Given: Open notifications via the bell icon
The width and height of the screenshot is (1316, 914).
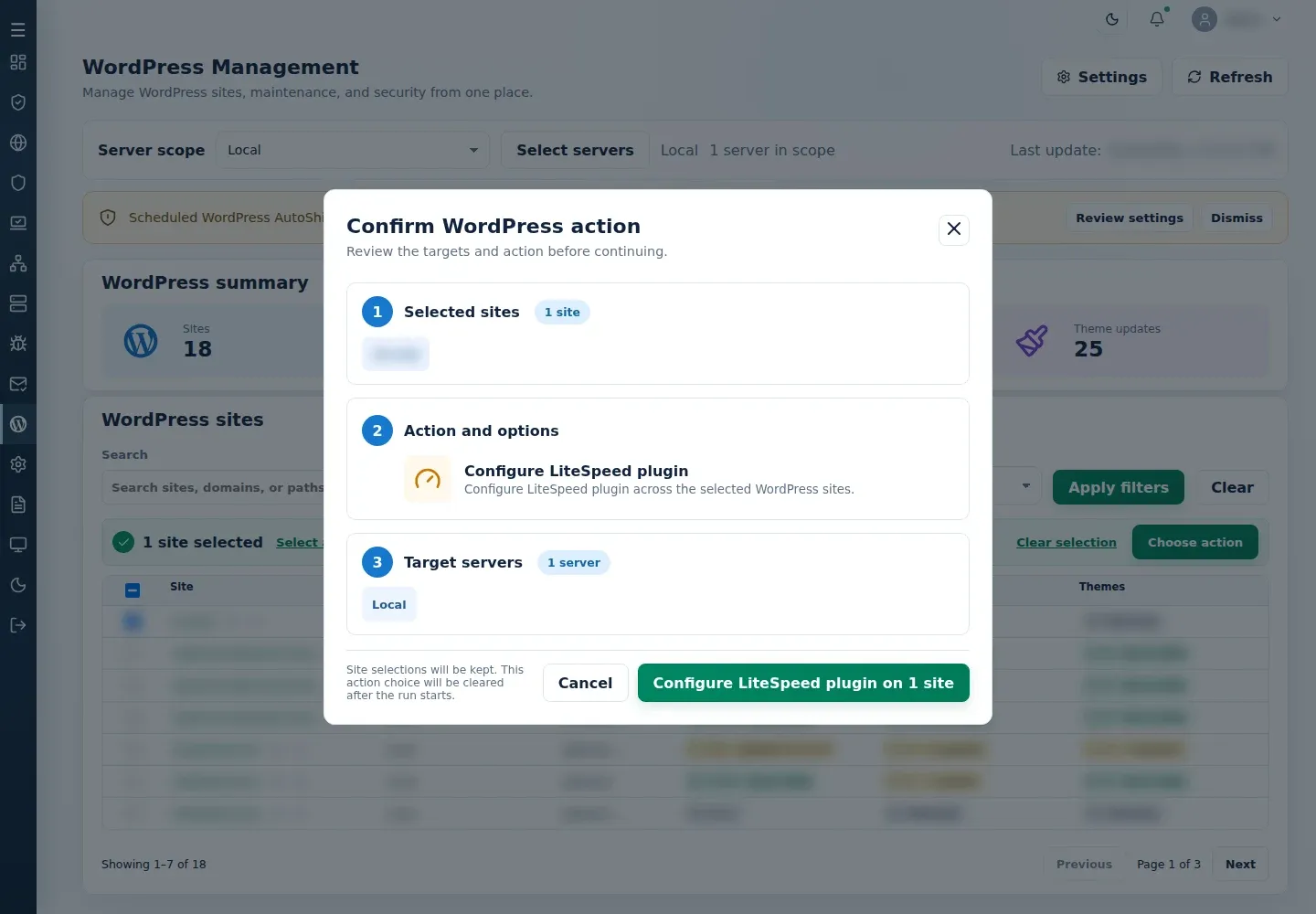Looking at the screenshot, I should point(1157,19).
